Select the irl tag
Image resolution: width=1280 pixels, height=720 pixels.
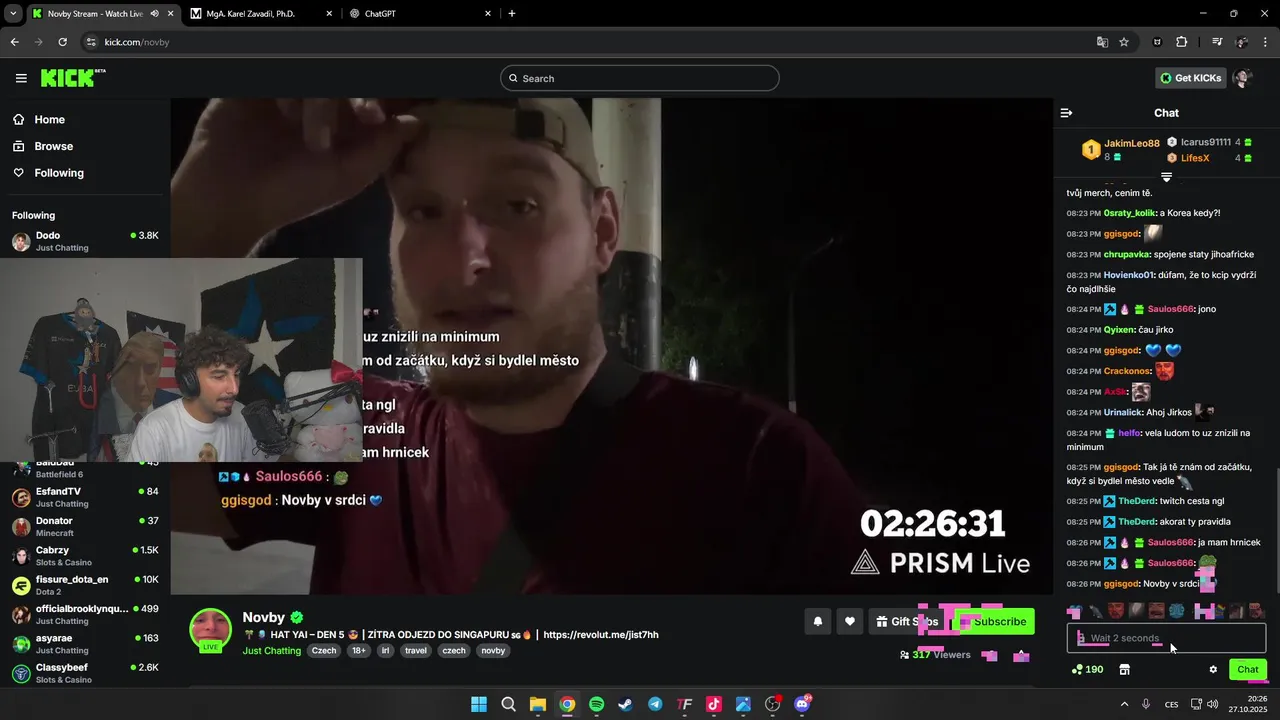tap(385, 650)
